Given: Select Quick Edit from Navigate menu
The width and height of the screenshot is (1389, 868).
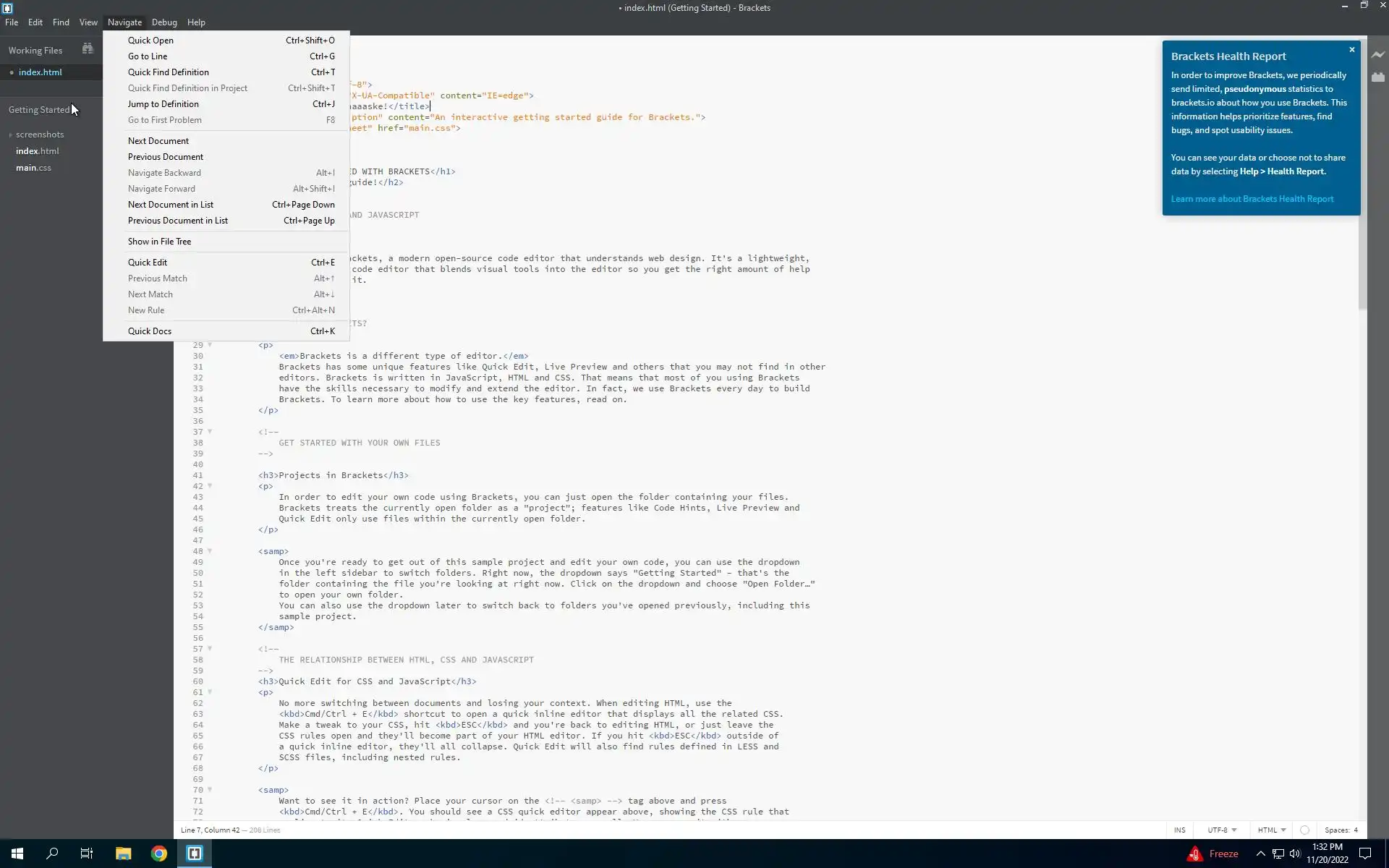Looking at the screenshot, I should point(148,263).
